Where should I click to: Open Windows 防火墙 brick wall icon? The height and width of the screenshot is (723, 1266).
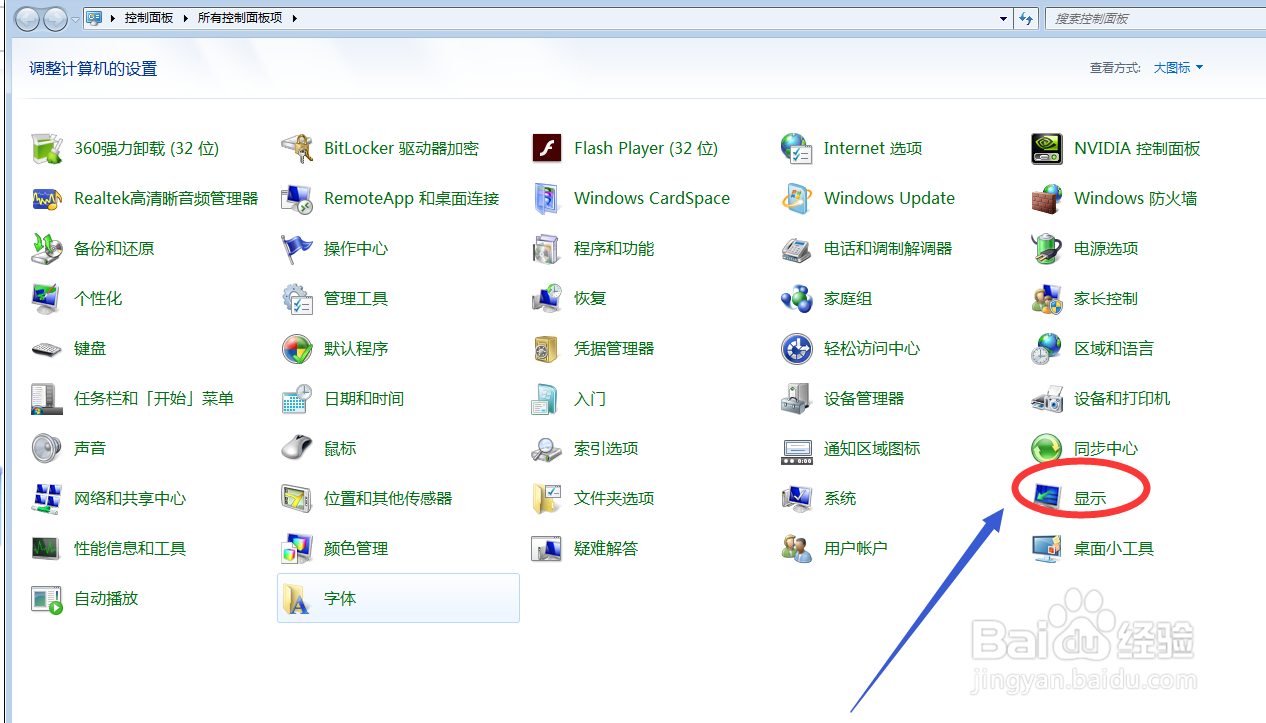[x=1047, y=199]
